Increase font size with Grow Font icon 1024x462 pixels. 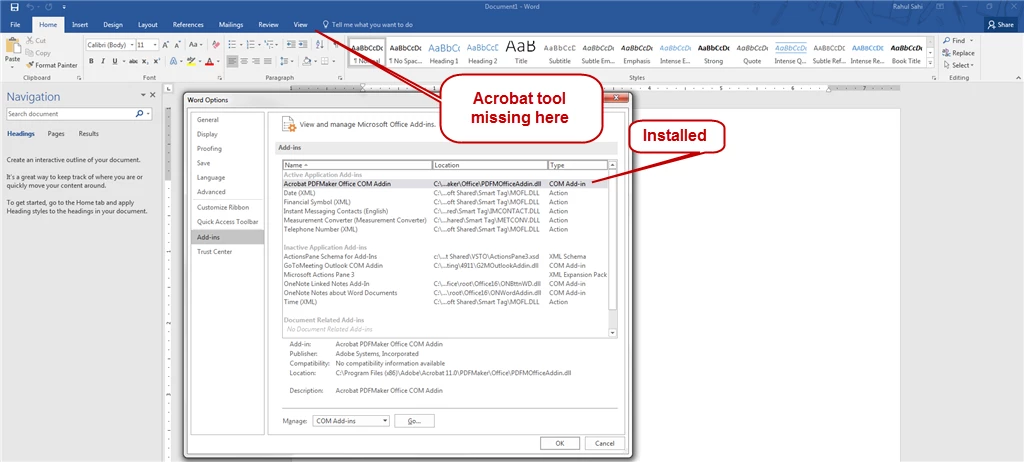(166, 45)
